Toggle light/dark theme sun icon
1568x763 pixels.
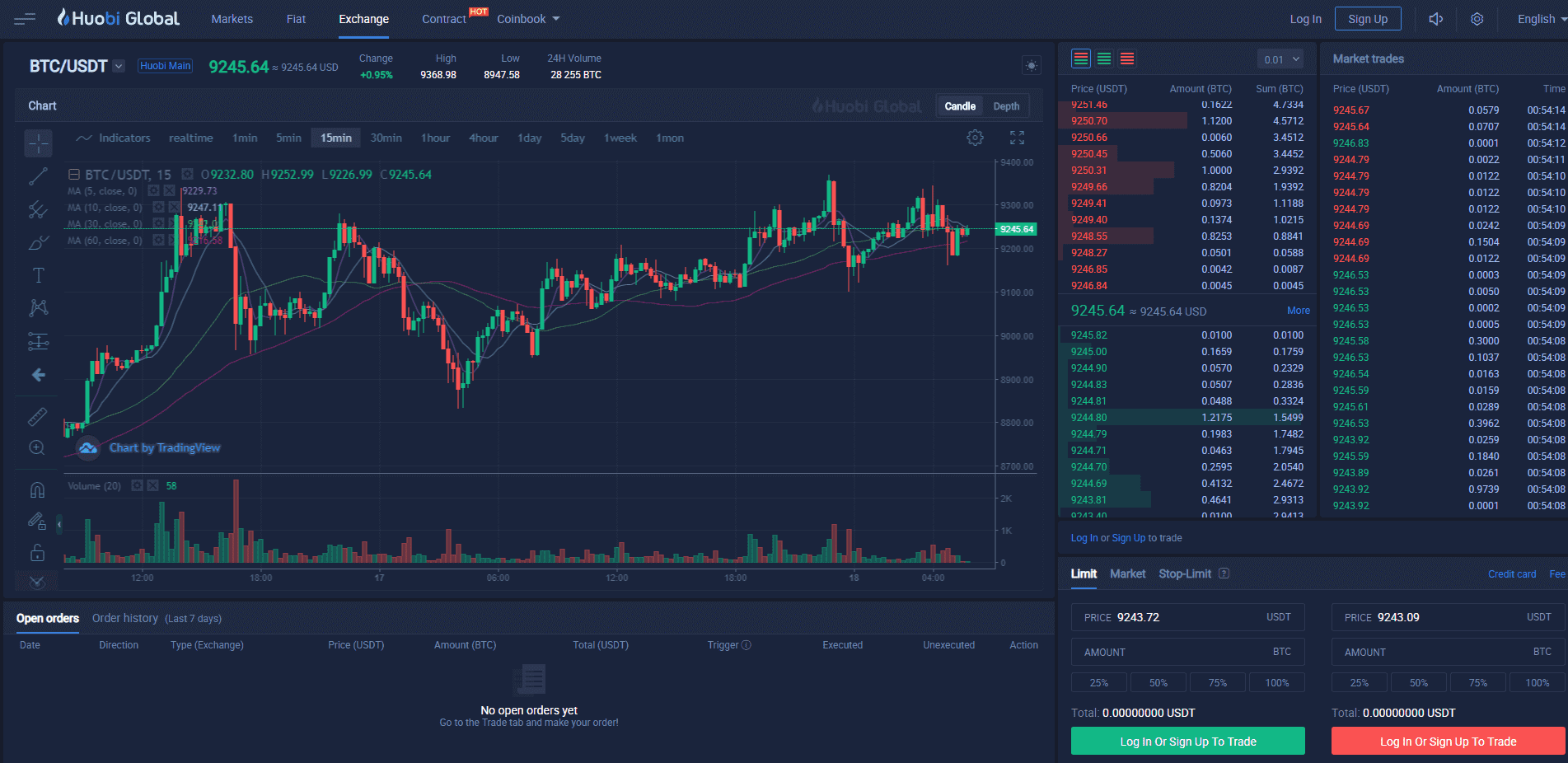click(1031, 65)
